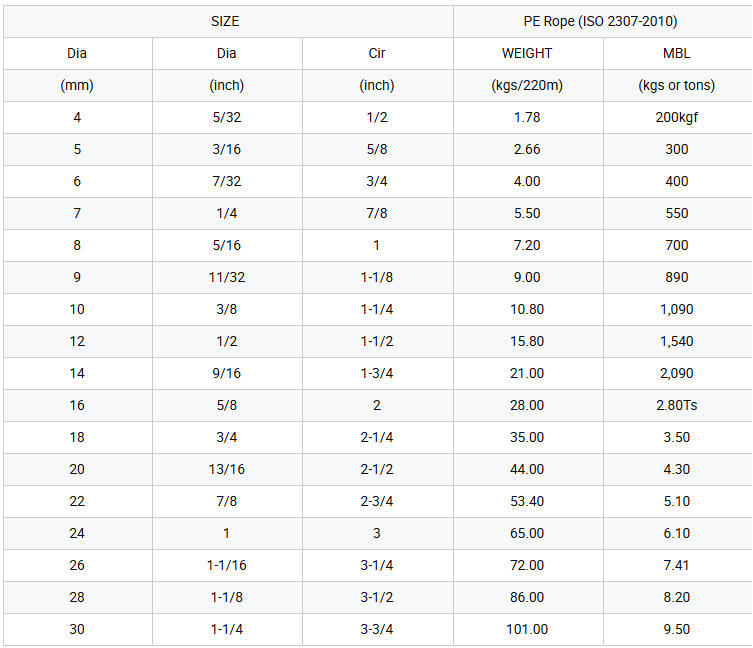753x648 pixels.
Task: Click the 13/16 inch diameter cell
Action: (226, 469)
